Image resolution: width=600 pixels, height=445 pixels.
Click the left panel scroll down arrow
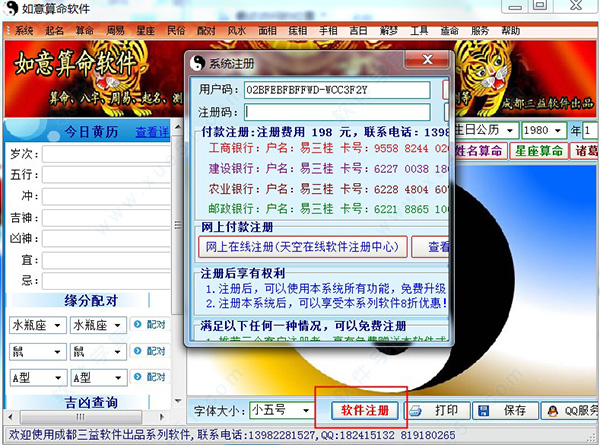coord(178,401)
